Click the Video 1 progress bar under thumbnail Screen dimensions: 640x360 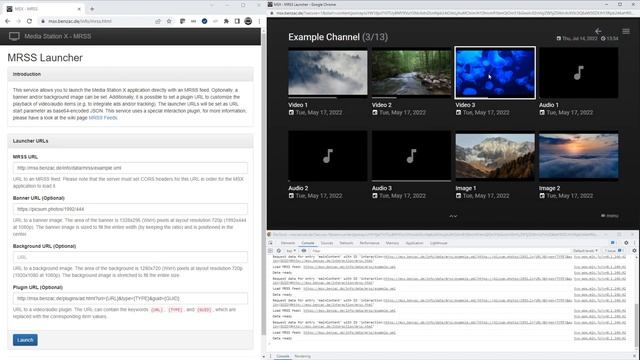328,98
